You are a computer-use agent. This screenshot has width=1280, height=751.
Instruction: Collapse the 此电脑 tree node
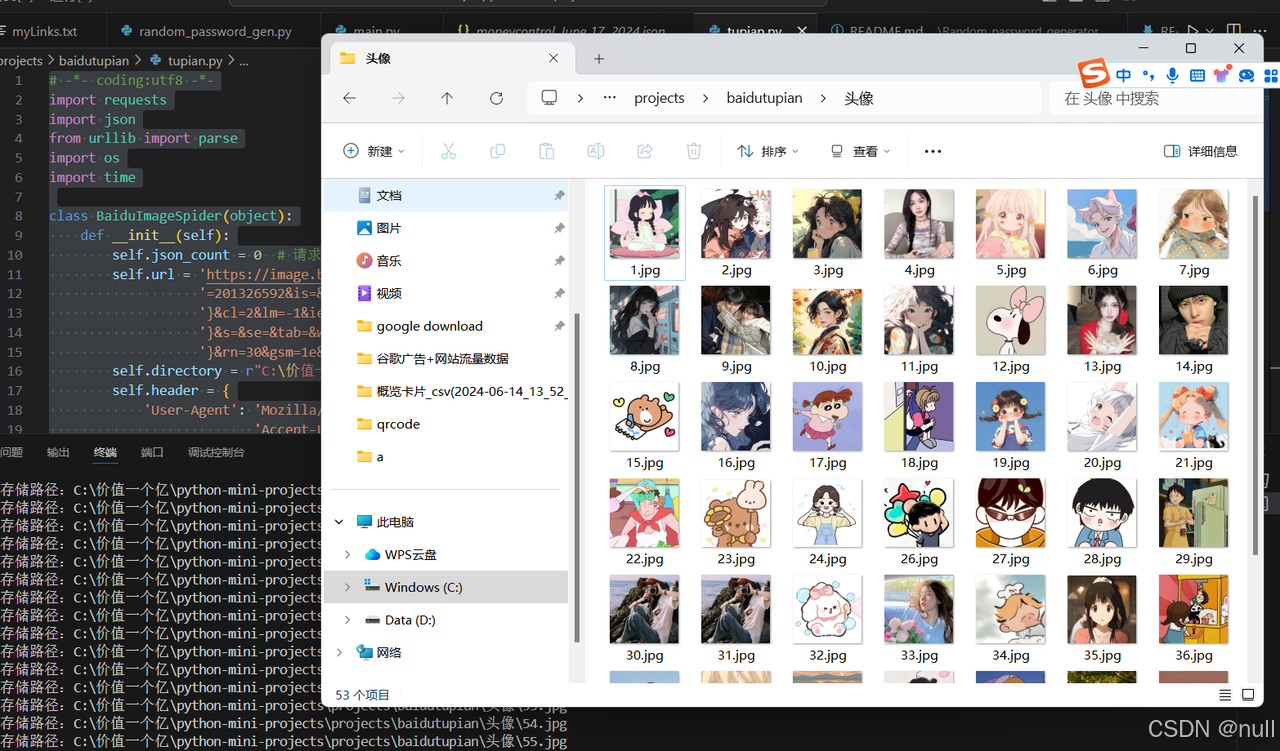pos(339,522)
